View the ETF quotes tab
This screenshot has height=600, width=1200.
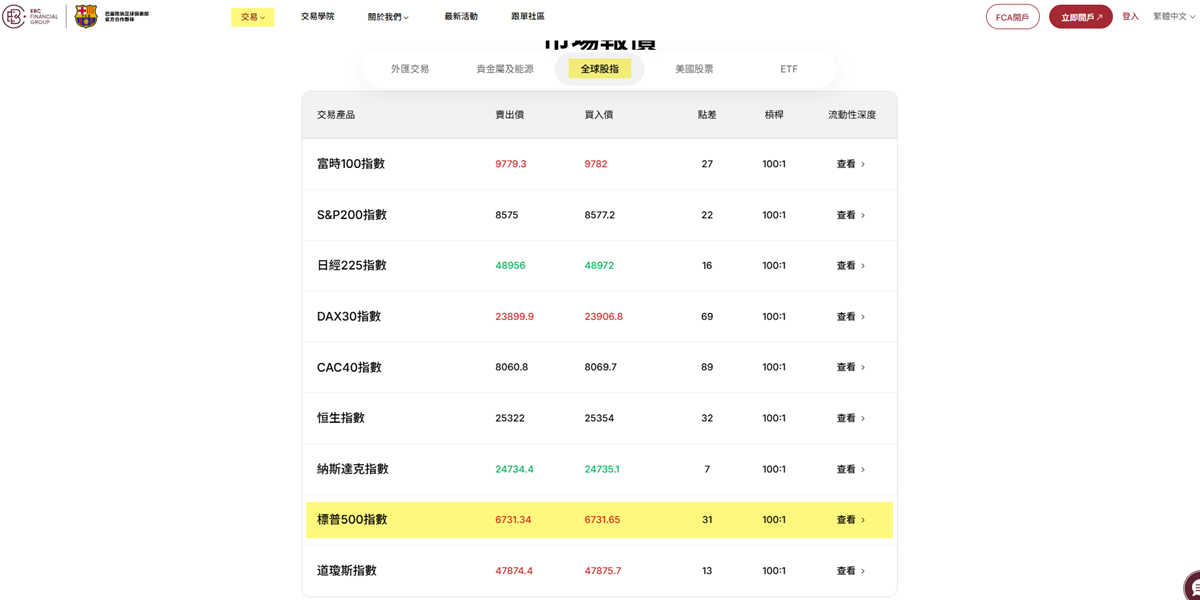pyautogui.click(x=788, y=69)
